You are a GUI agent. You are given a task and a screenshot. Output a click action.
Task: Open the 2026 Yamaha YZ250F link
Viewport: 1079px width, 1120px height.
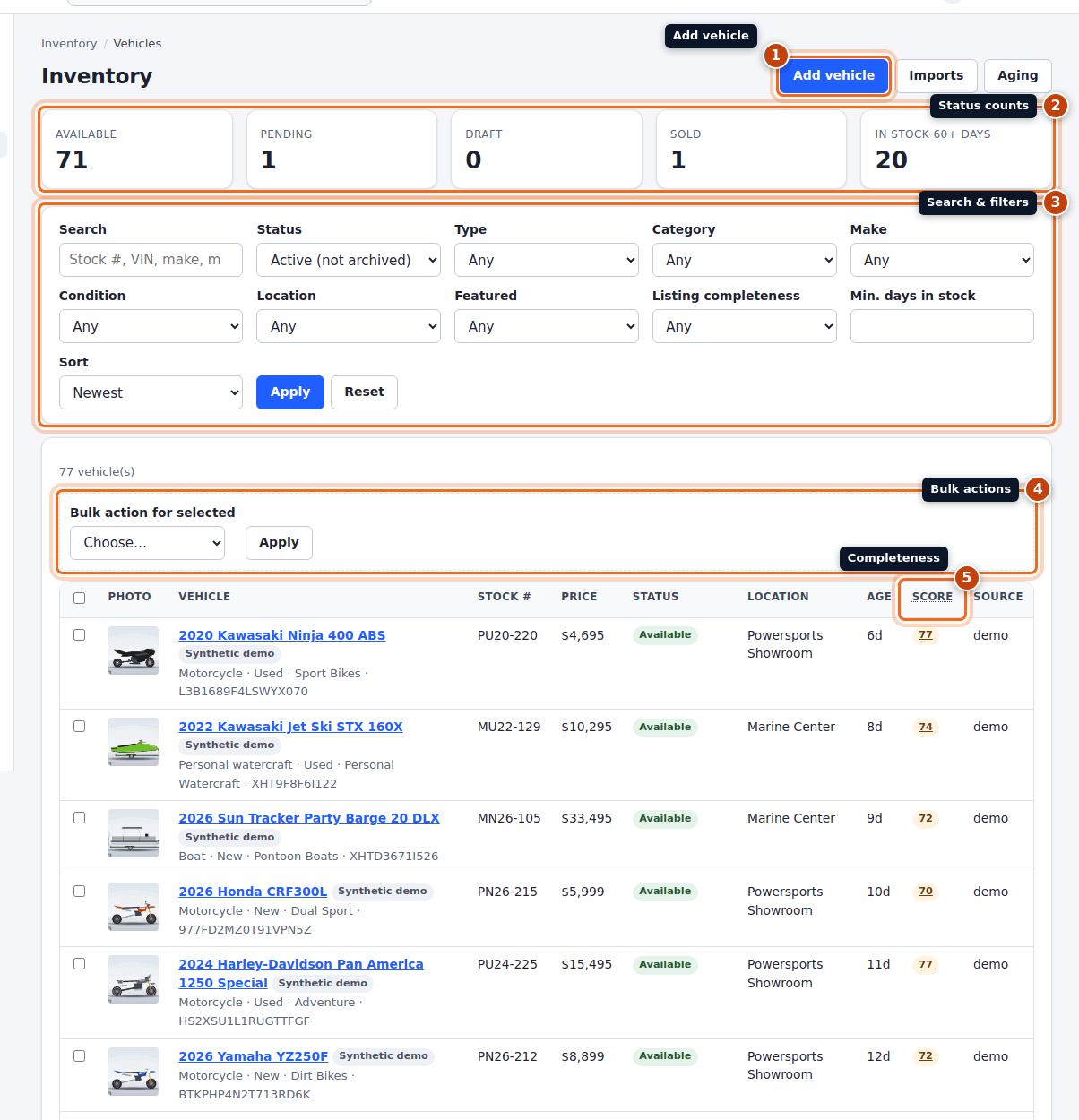(254, 1056)
